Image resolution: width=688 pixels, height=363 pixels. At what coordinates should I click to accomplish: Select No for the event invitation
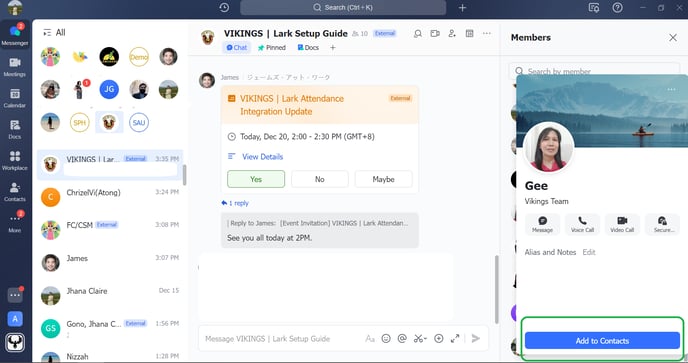pyautogui.click(x=319, y=179)
